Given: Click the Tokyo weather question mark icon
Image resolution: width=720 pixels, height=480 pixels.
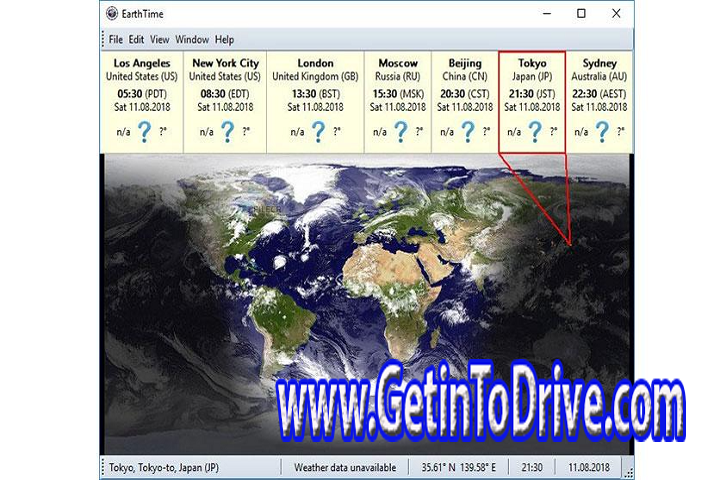Looking at the screenshot, I should (535, 132).
